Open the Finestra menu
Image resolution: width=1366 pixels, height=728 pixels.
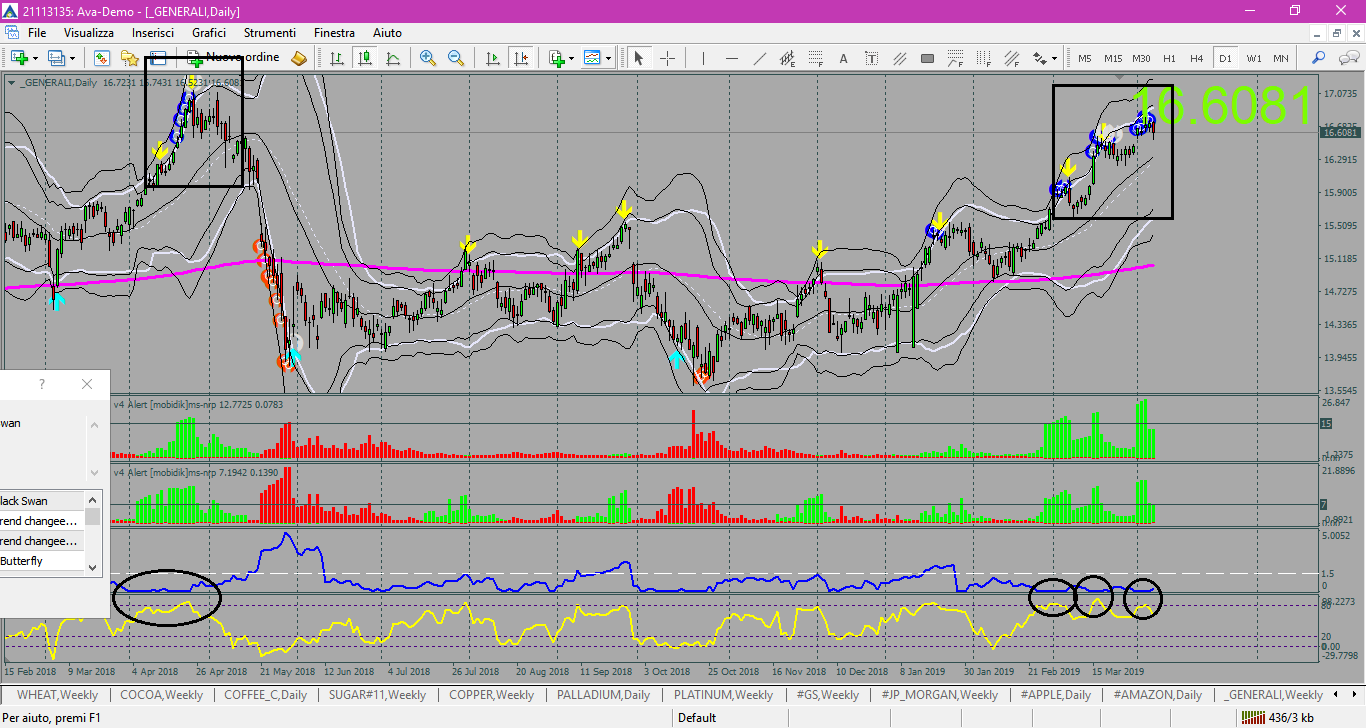pos(334,33)
